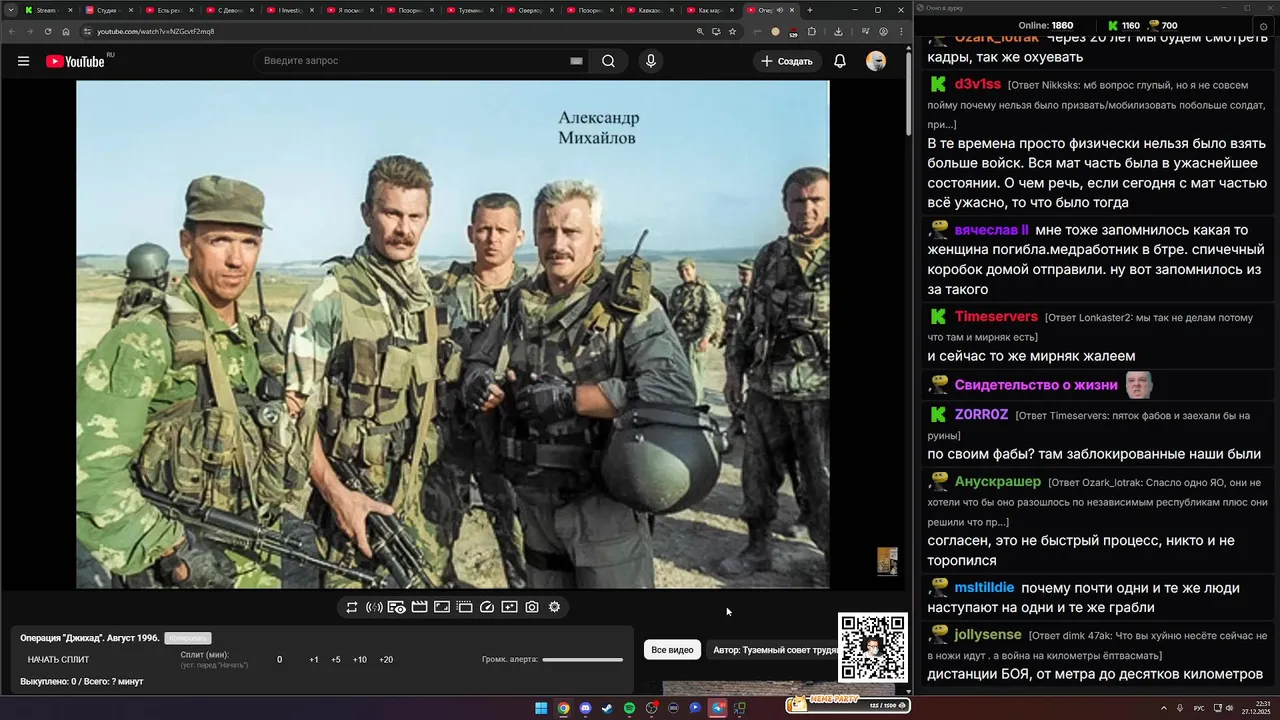The width and height of the screenshot is (1280, 720).
Task: Start voice search with the microphone icon
Action: click(651, 61)
